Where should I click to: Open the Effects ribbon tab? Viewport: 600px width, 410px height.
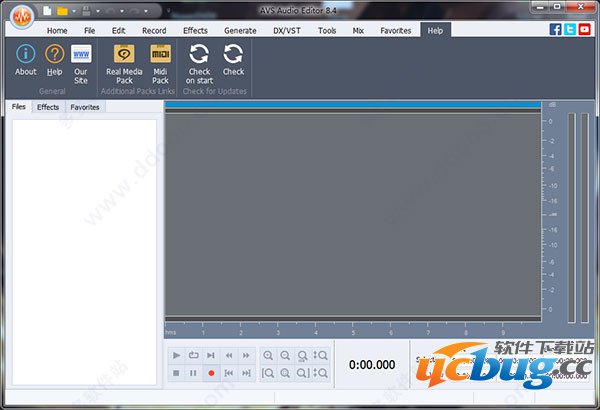(195, 31)
